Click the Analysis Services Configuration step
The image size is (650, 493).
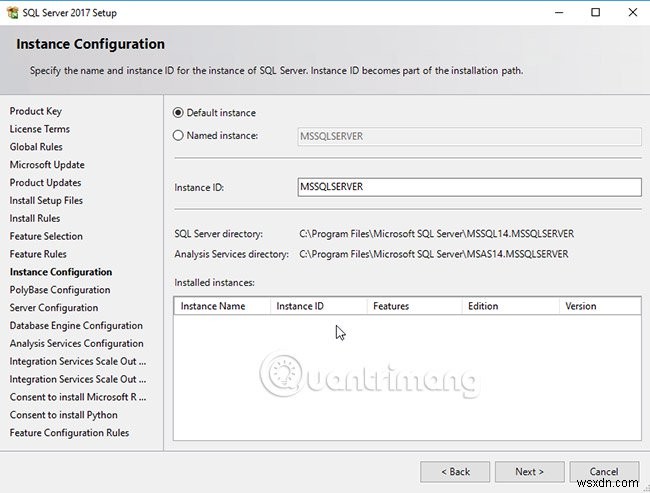pos(77,343)
